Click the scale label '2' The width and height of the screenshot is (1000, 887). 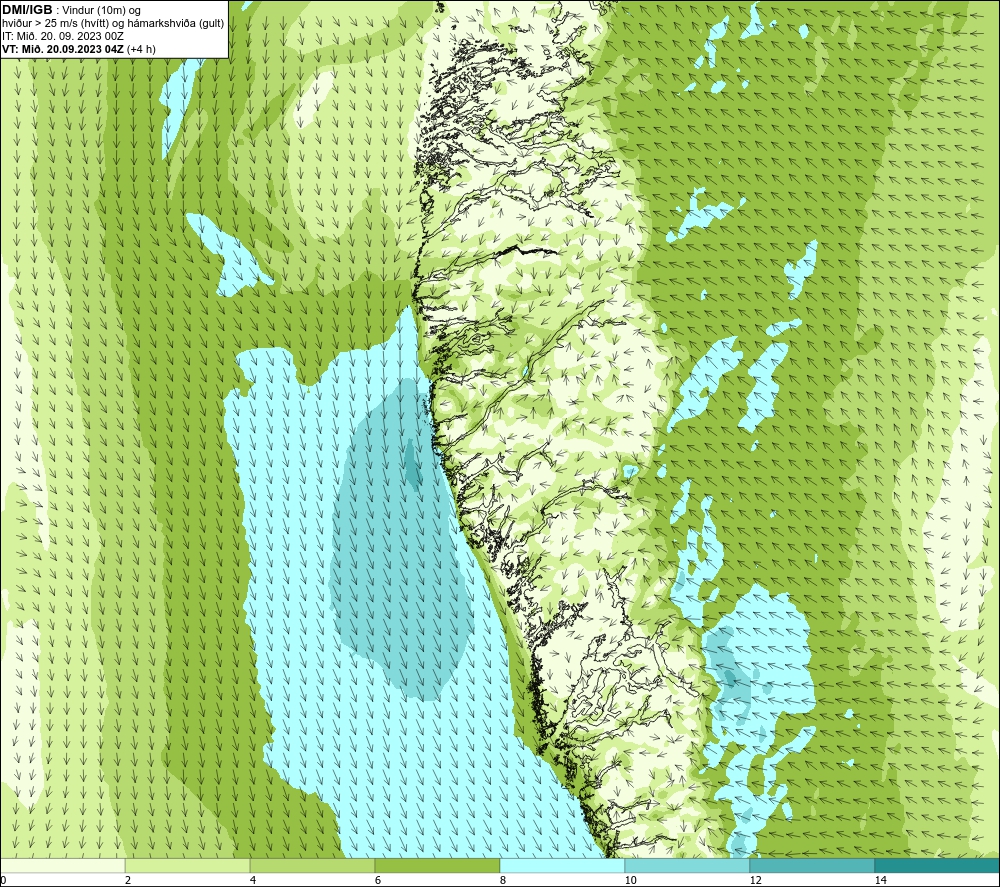pos(128,881)
